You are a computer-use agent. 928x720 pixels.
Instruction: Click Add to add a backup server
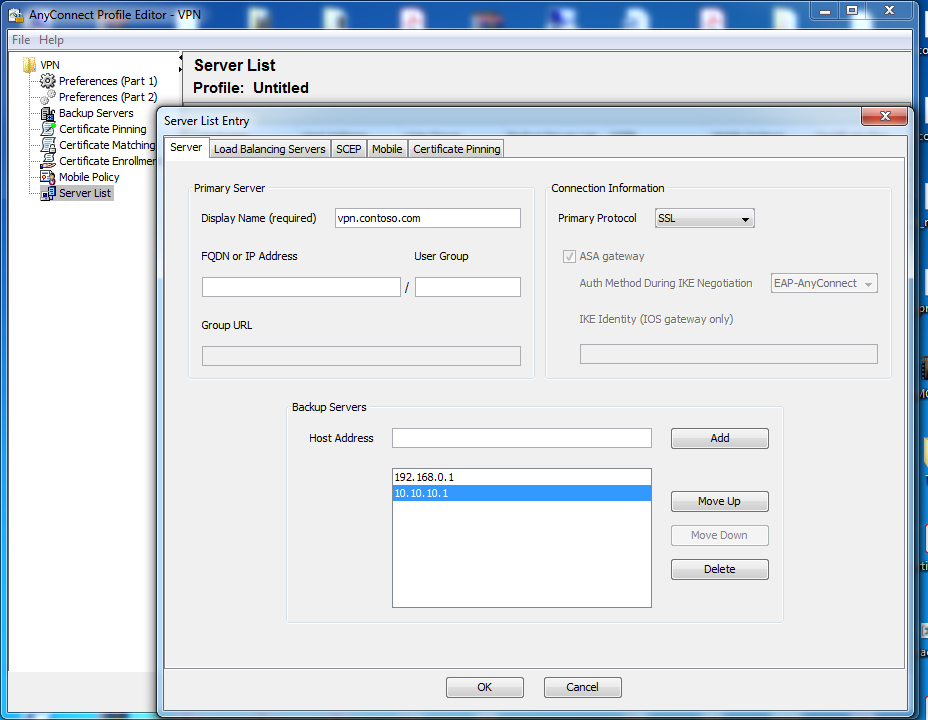point(719,438)
